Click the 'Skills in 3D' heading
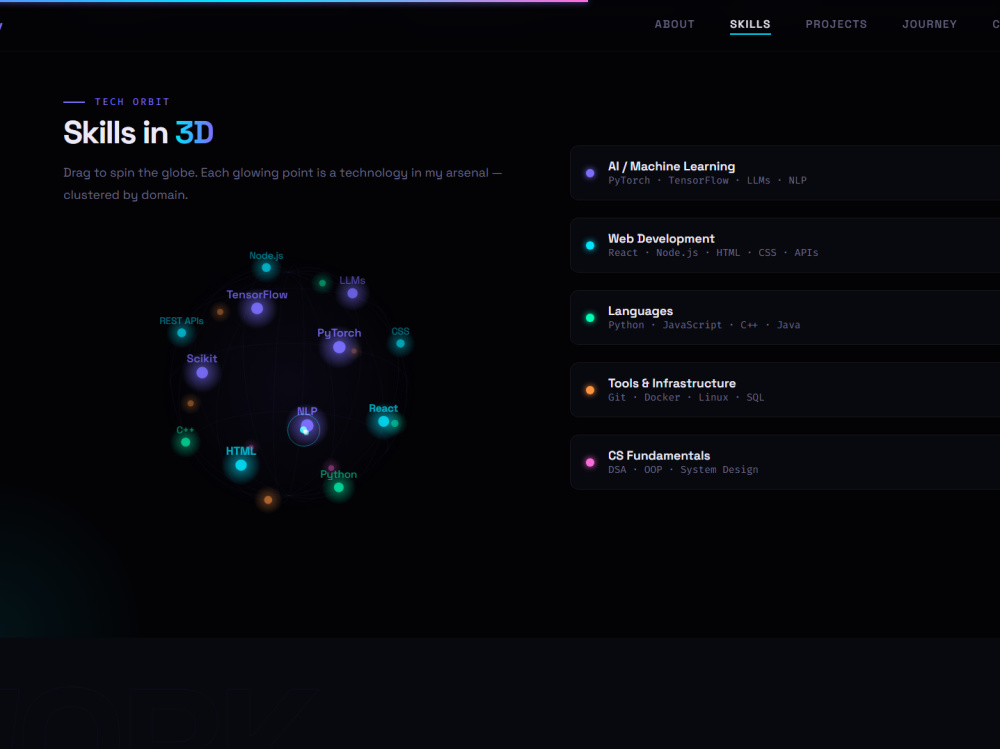 138,133
